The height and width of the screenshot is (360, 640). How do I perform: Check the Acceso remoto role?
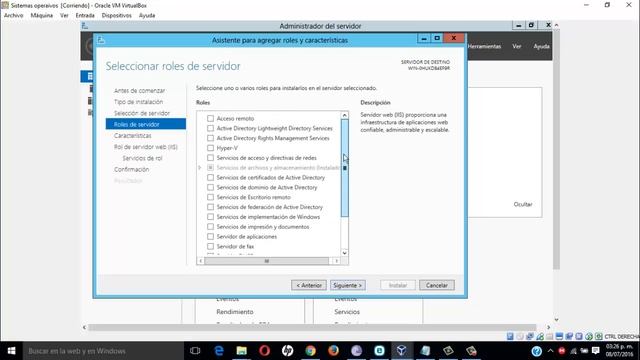point(210,118)
